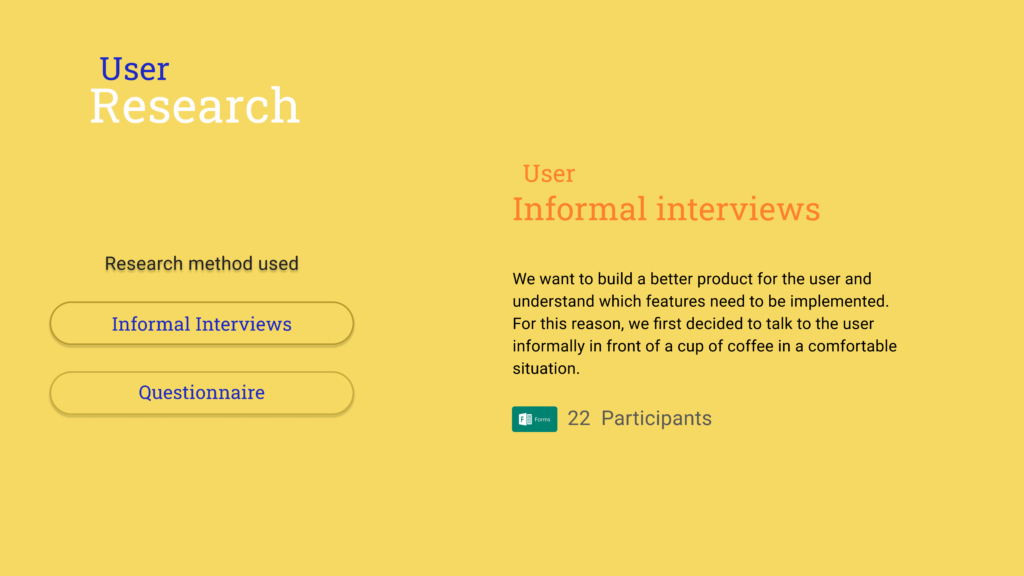
Task: Click the small Forms text in badge
Action: click(543, 419)
